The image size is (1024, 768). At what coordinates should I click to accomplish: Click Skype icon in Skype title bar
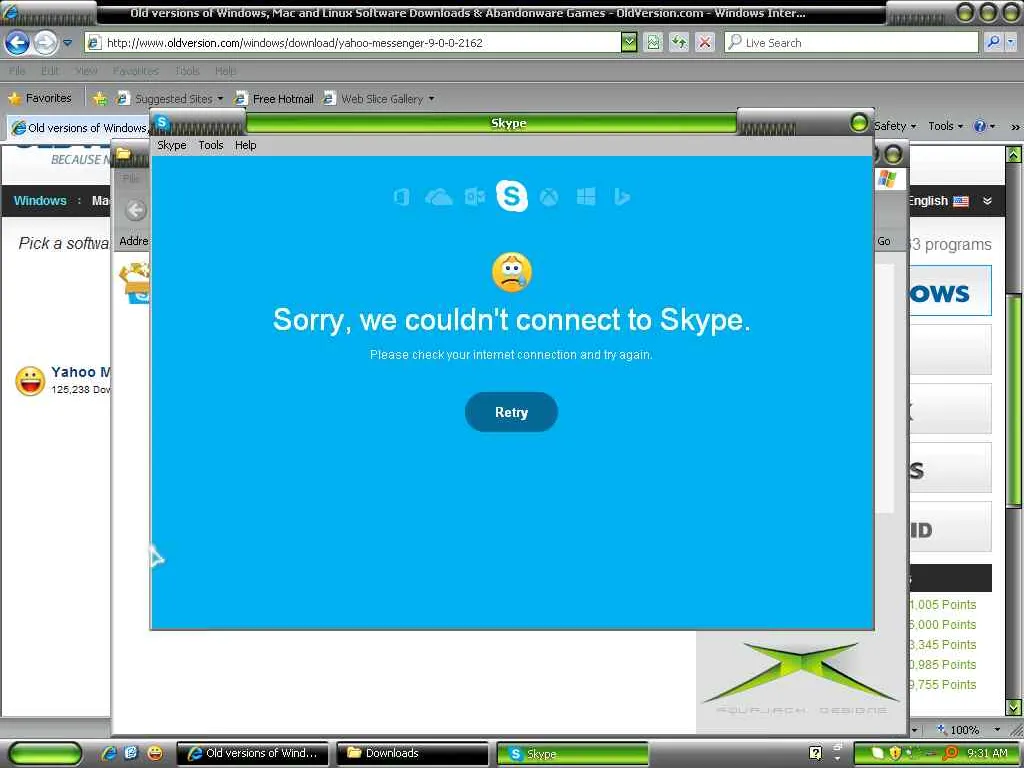click(162, 122)
